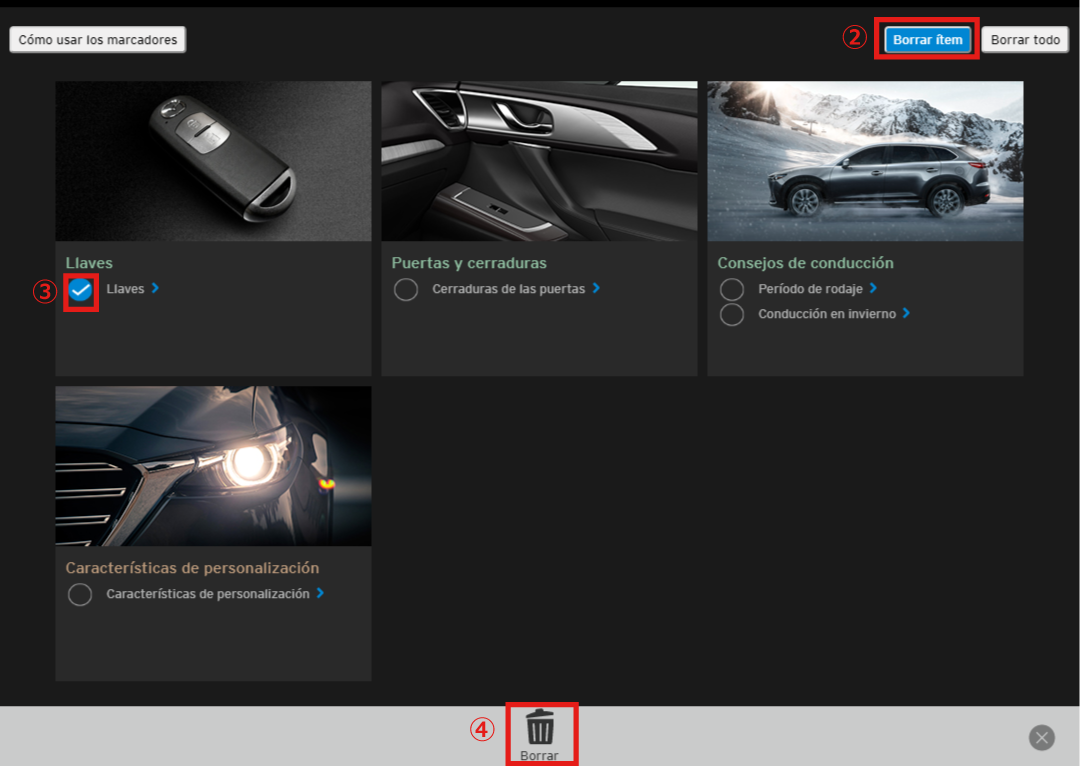The width and height of the screenshot is (1080, 766).
Task: Click the headlight thumbnail image
Action: point(213,466)
